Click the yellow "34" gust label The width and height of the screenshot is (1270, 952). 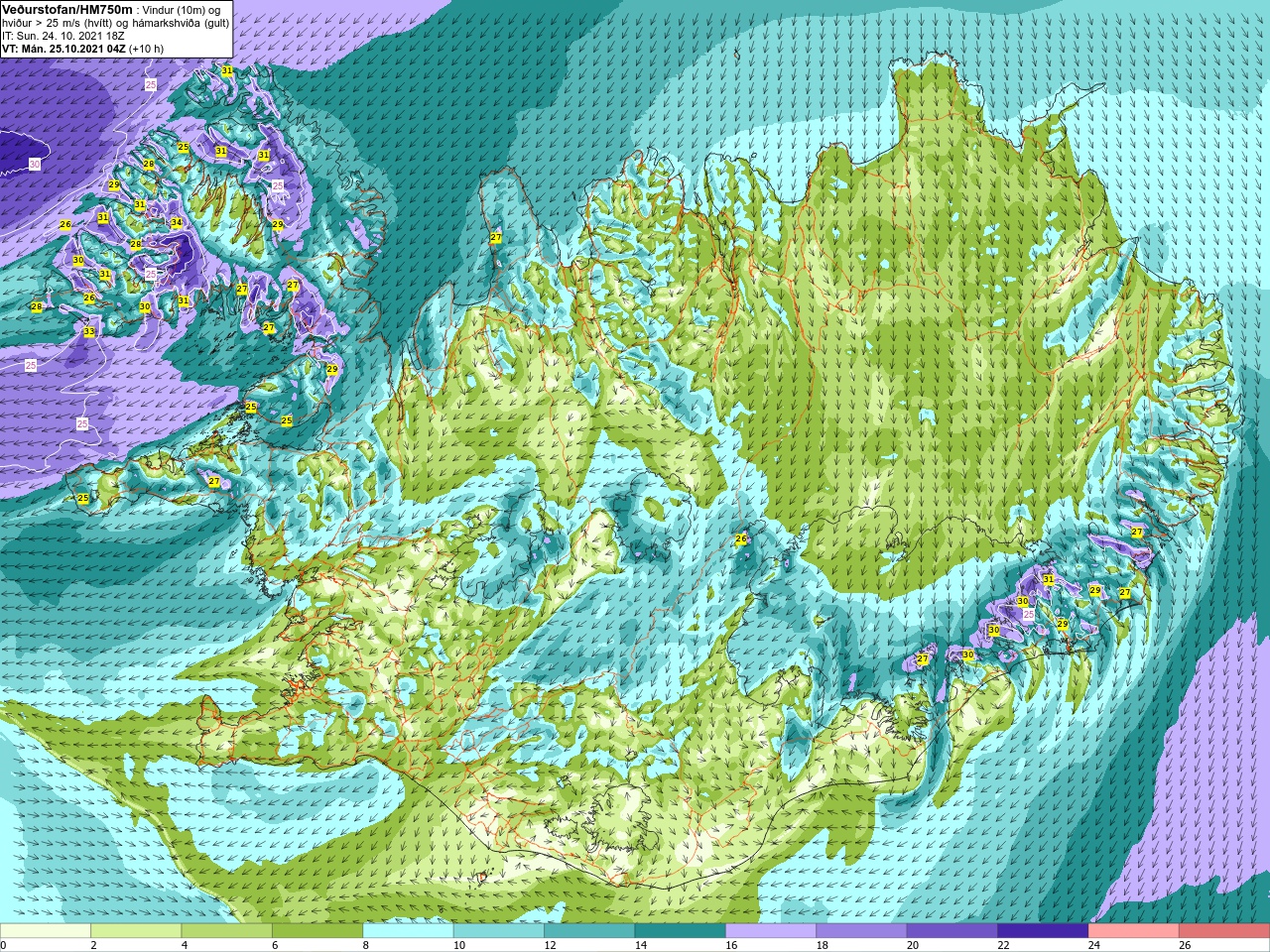(x=177, y=222)
